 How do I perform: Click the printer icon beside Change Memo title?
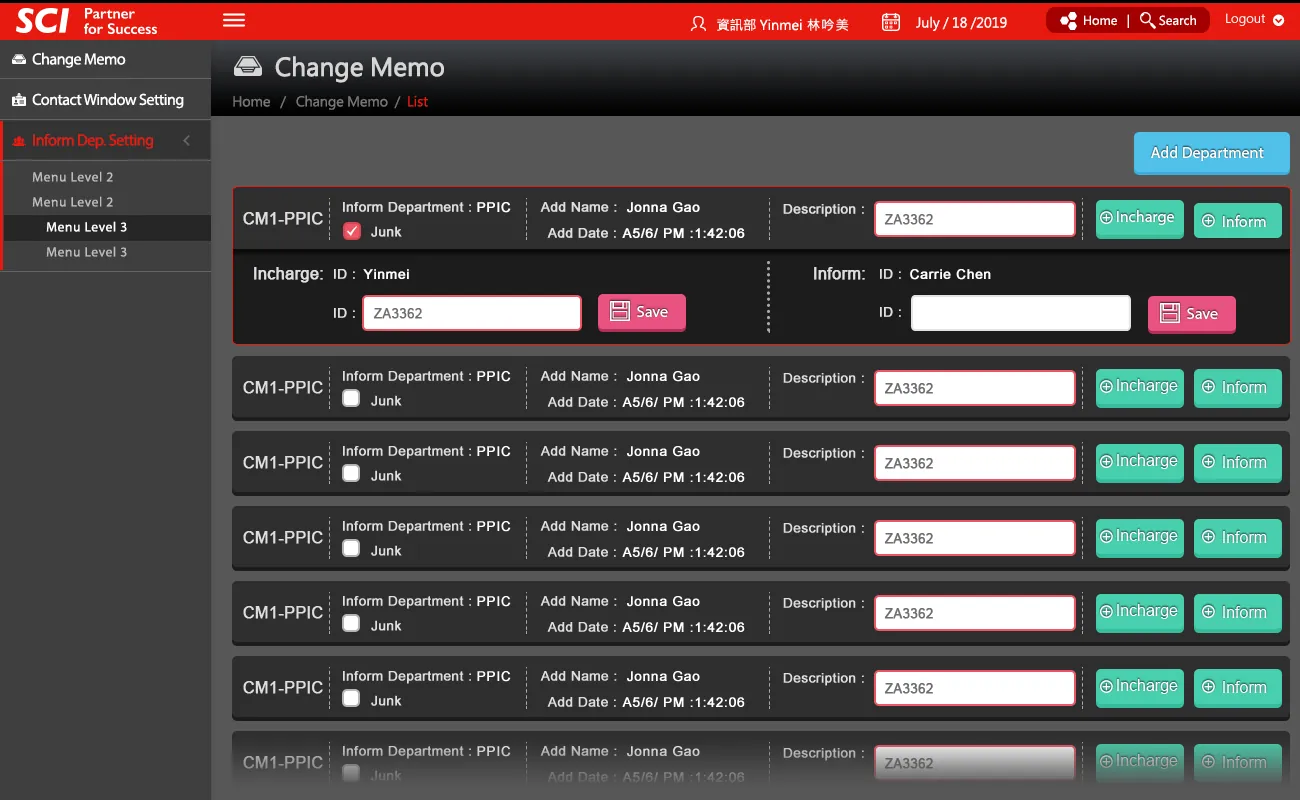point(248,67)
